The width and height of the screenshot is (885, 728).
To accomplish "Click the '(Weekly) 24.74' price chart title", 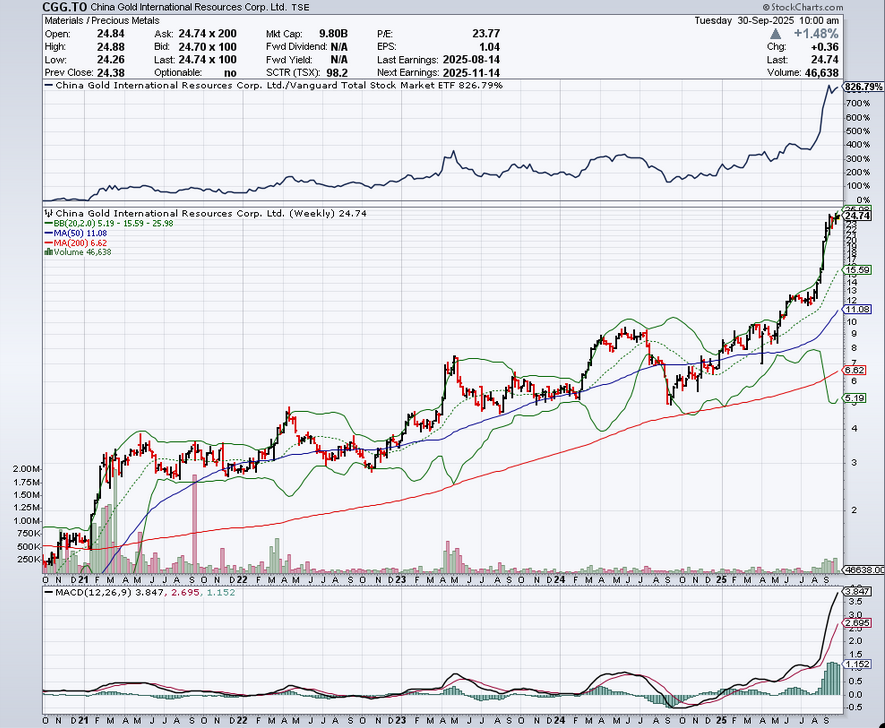I will [327, 213].
